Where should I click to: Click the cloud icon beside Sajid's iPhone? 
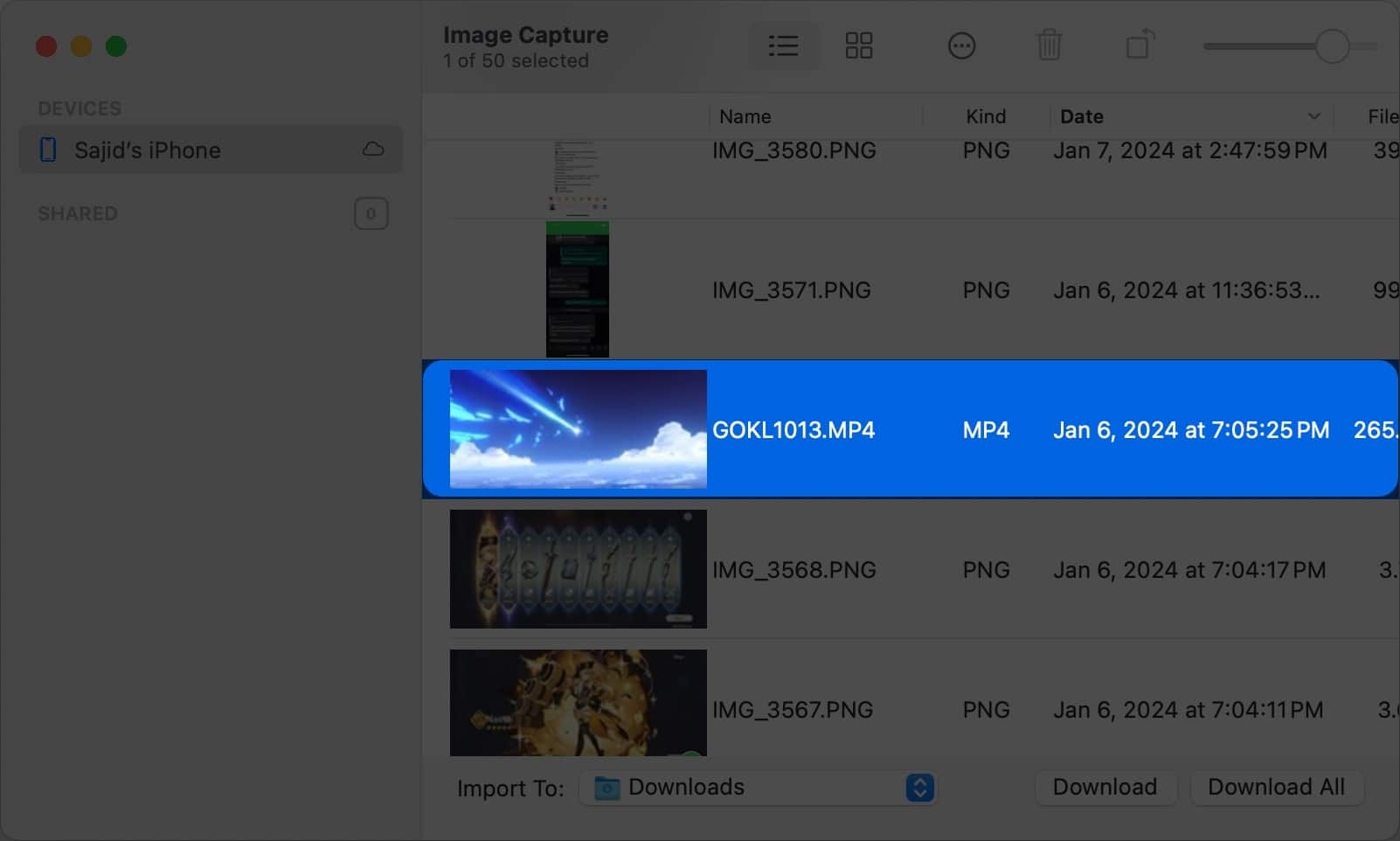(373, 149)
